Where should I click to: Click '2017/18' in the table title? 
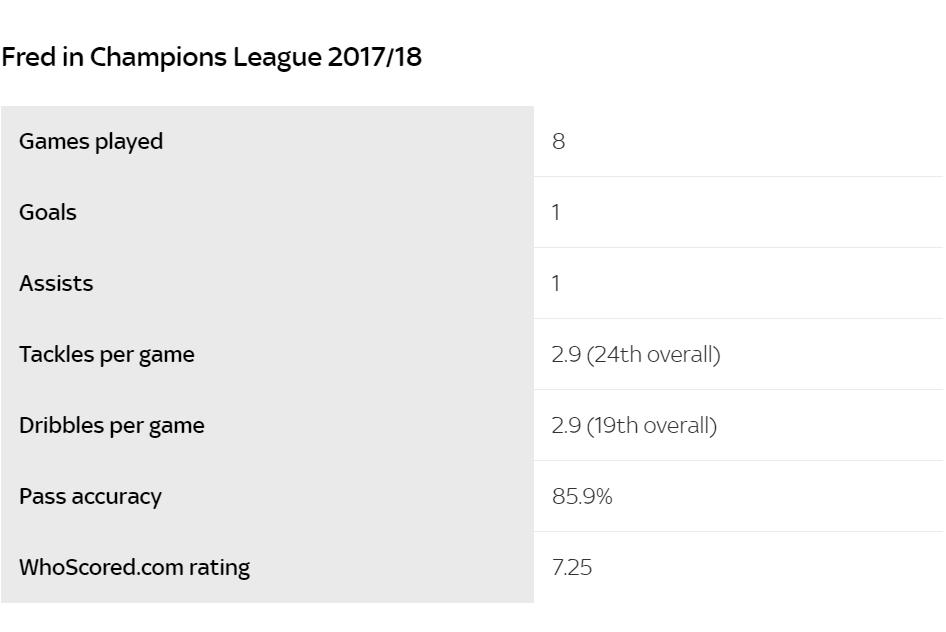[x=375, y=58]
